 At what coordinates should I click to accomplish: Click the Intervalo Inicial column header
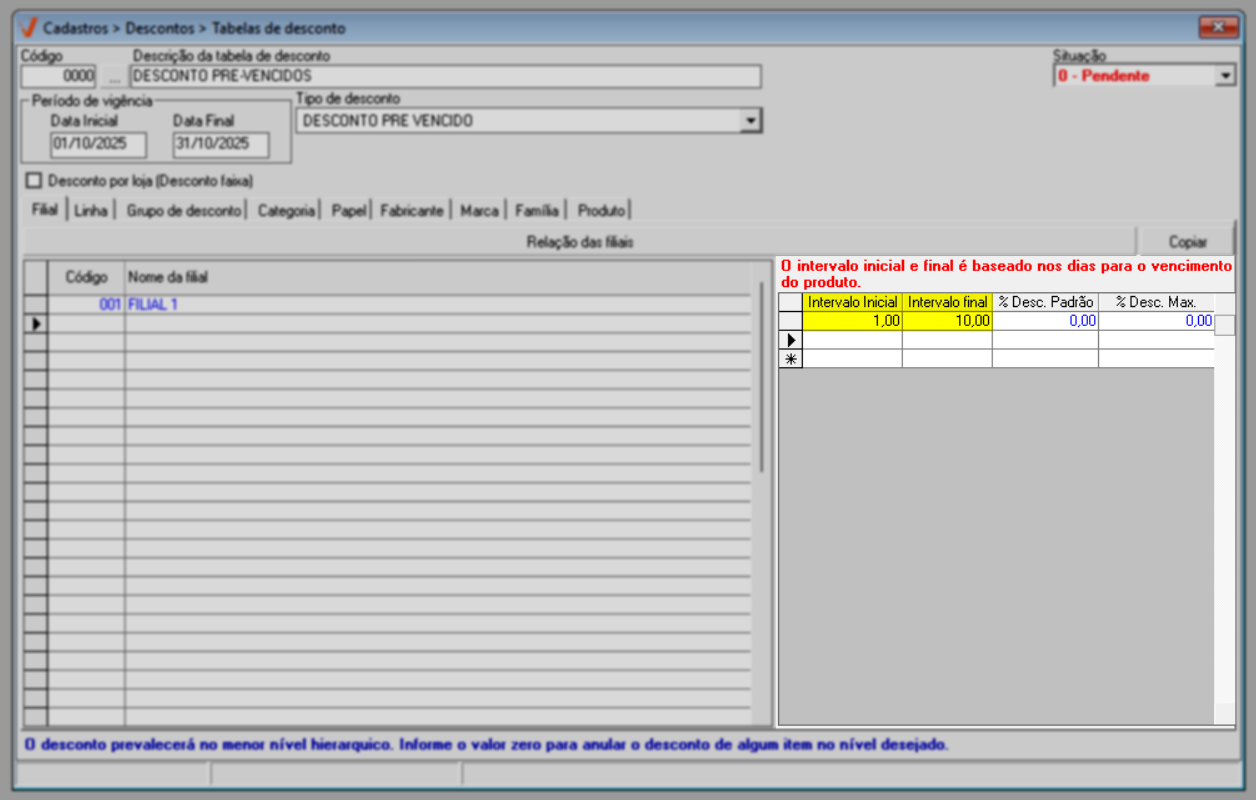(x=852, y=302)
